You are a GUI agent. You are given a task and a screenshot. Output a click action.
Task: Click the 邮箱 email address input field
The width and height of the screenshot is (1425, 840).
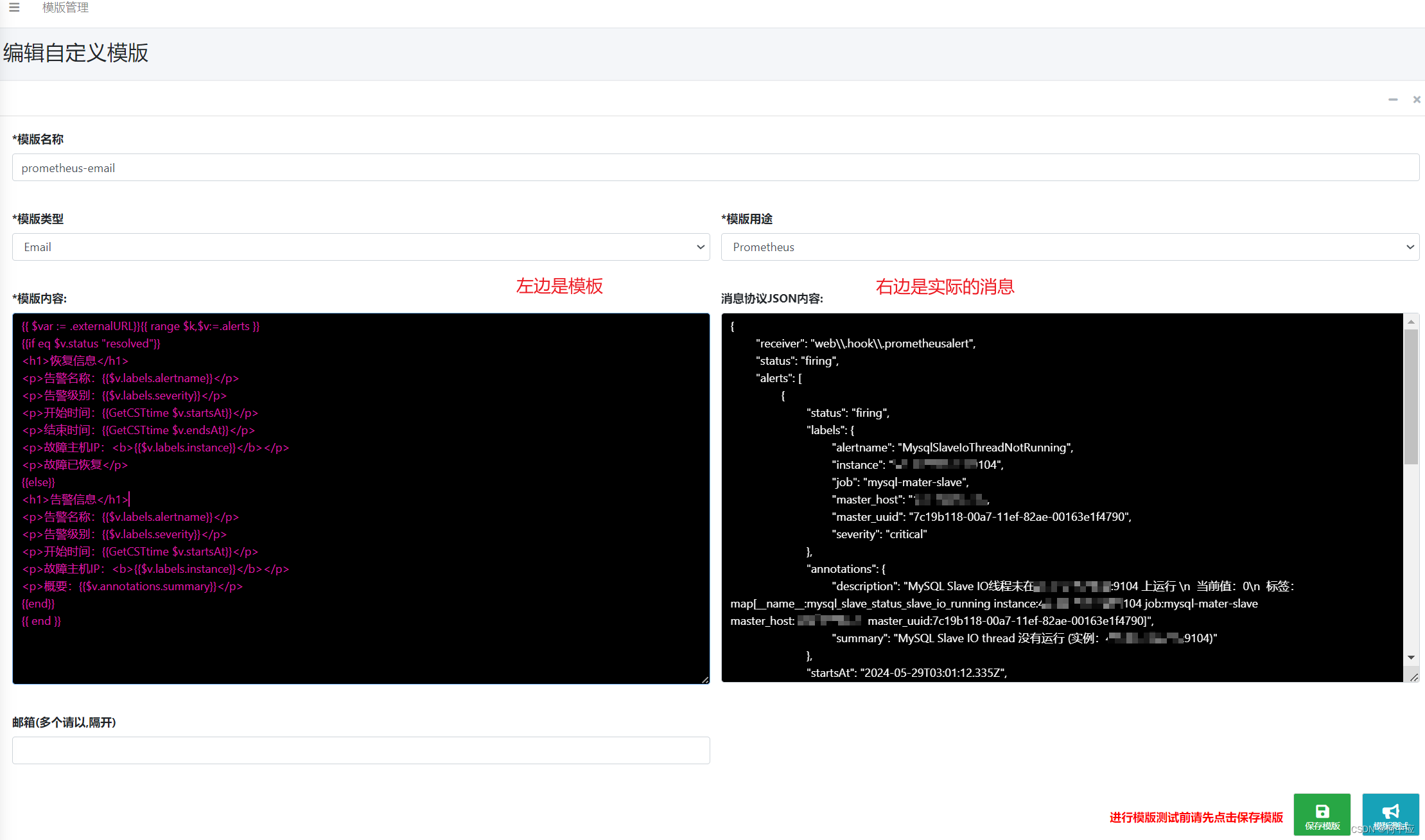tap(360, 749)
